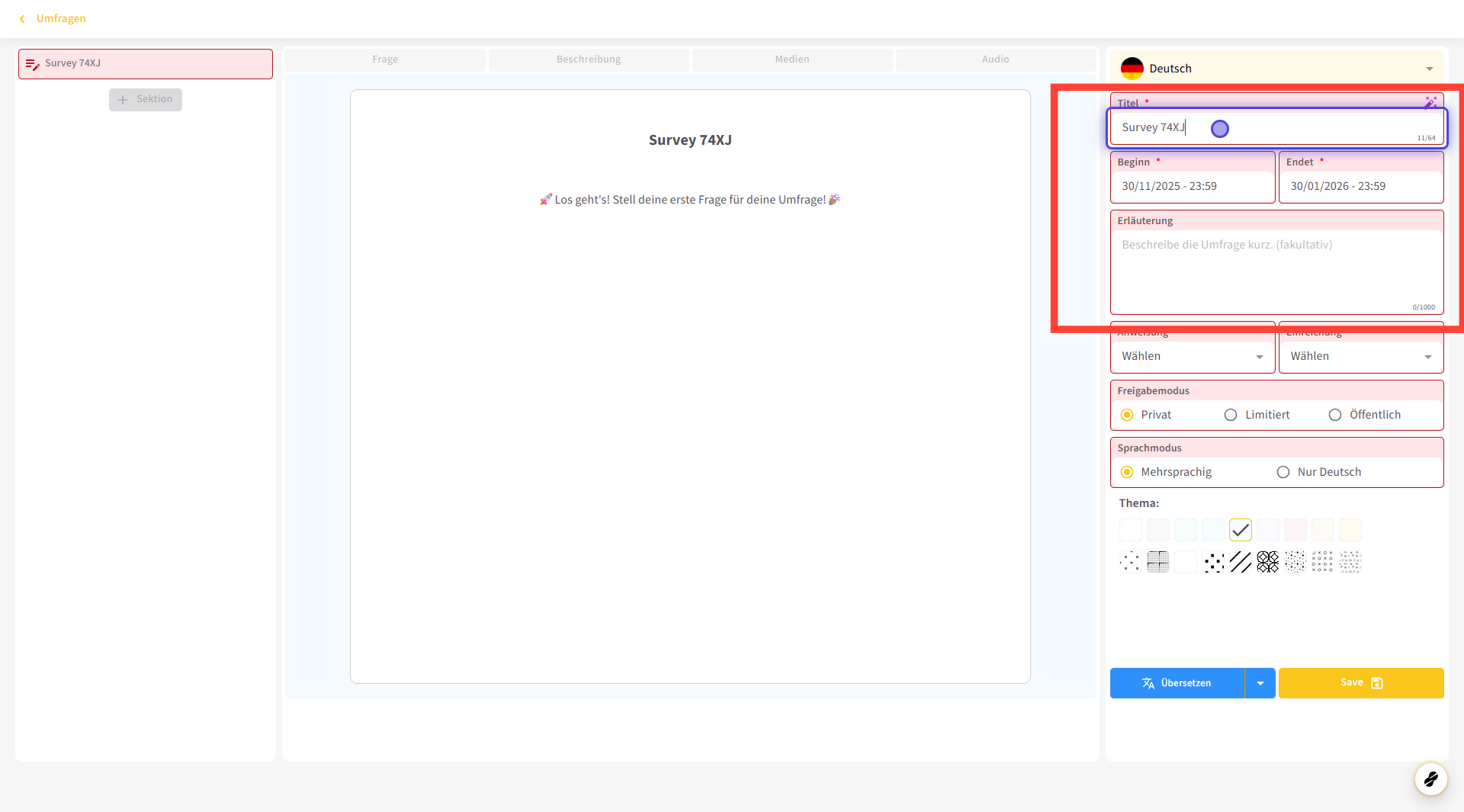
Task: Click the German flag icon
Action: [1132, 69]
